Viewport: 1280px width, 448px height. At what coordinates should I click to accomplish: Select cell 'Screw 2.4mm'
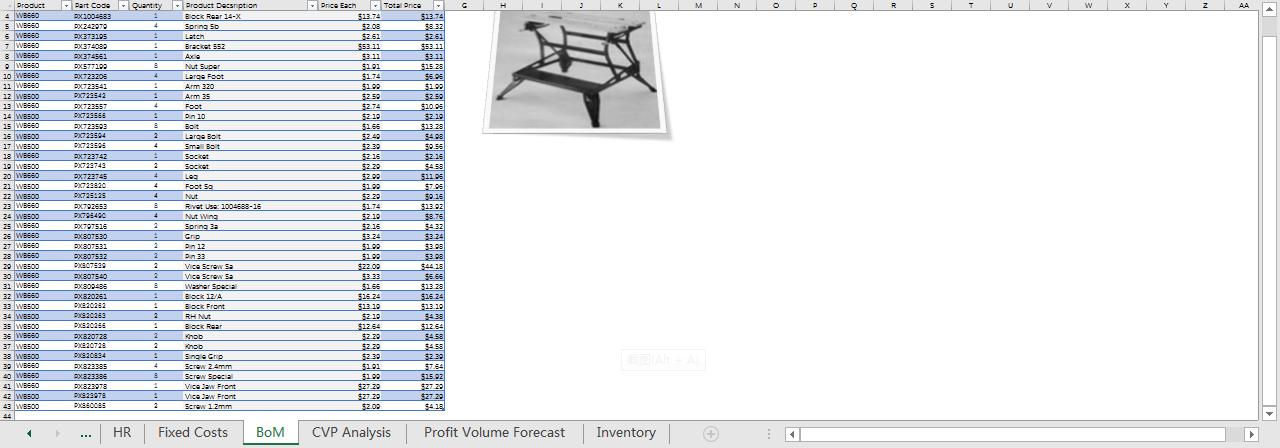[250, 366]
